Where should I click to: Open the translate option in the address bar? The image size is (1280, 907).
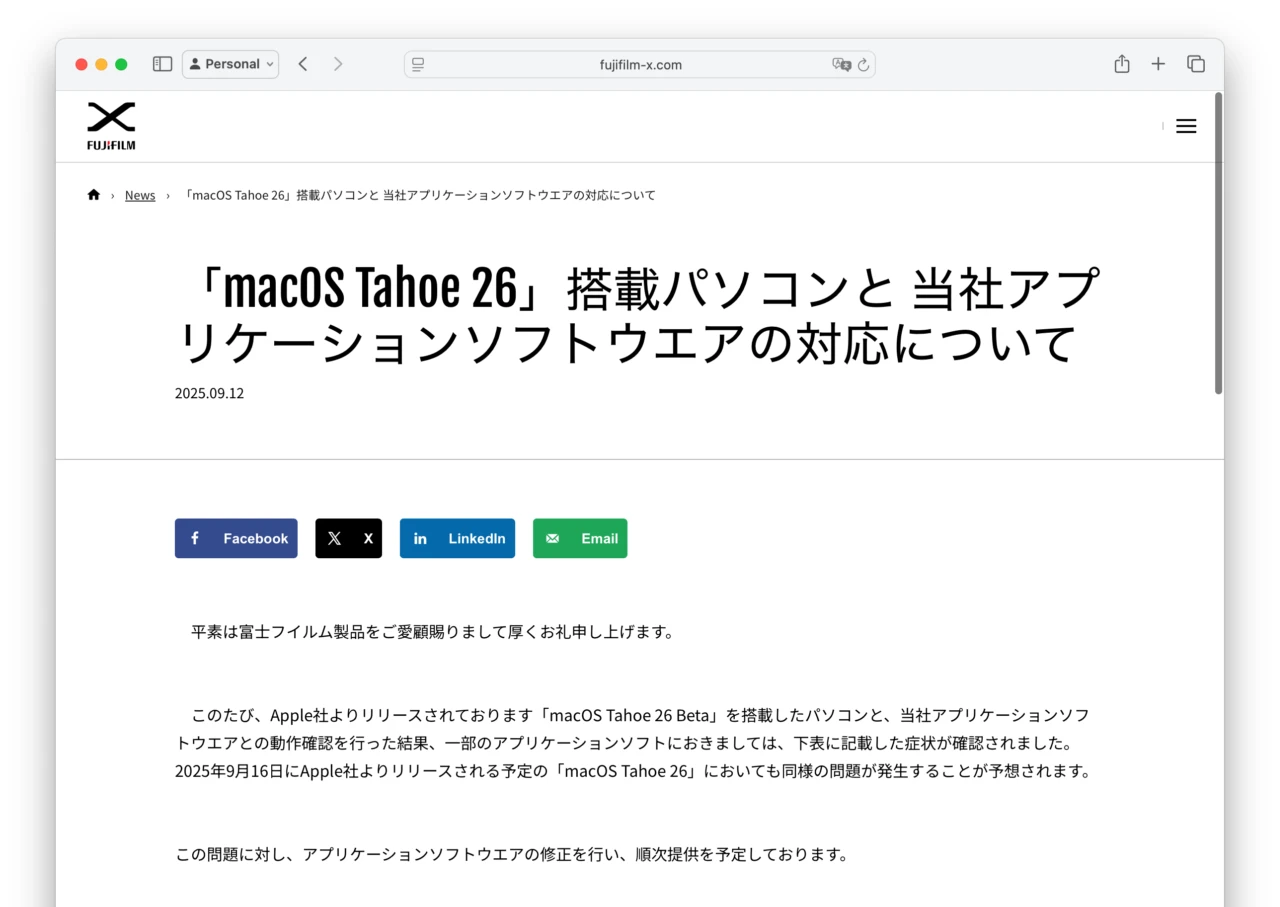click(843, 64)
